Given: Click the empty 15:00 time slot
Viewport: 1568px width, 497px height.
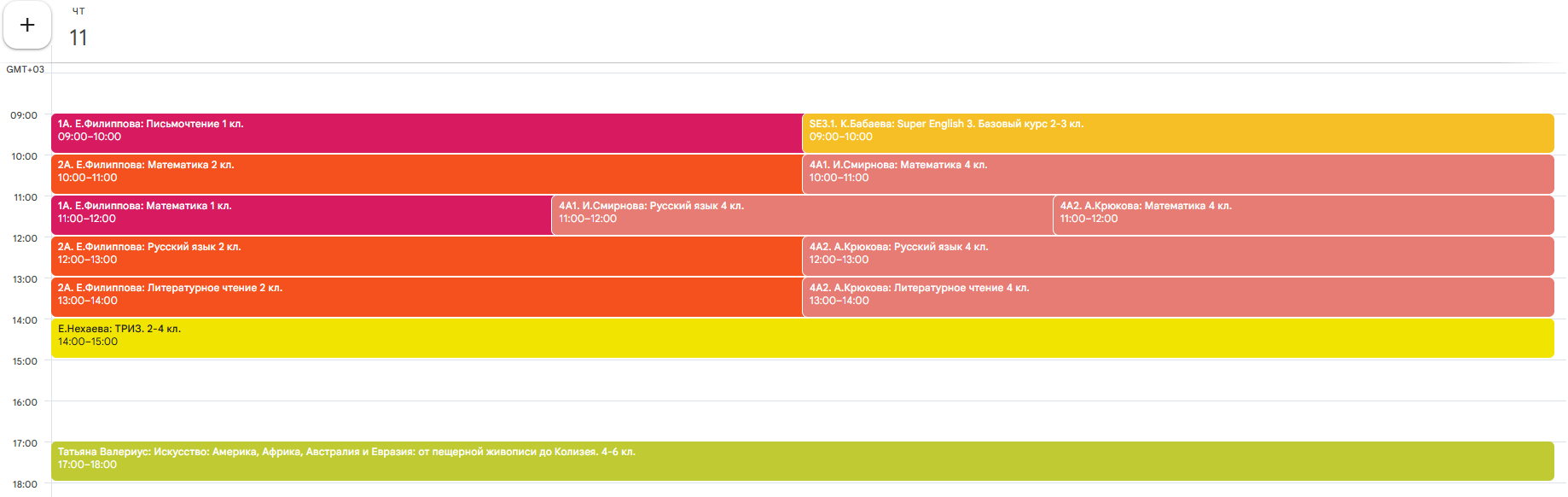Looking at the screenshot, I should (802, 380).
